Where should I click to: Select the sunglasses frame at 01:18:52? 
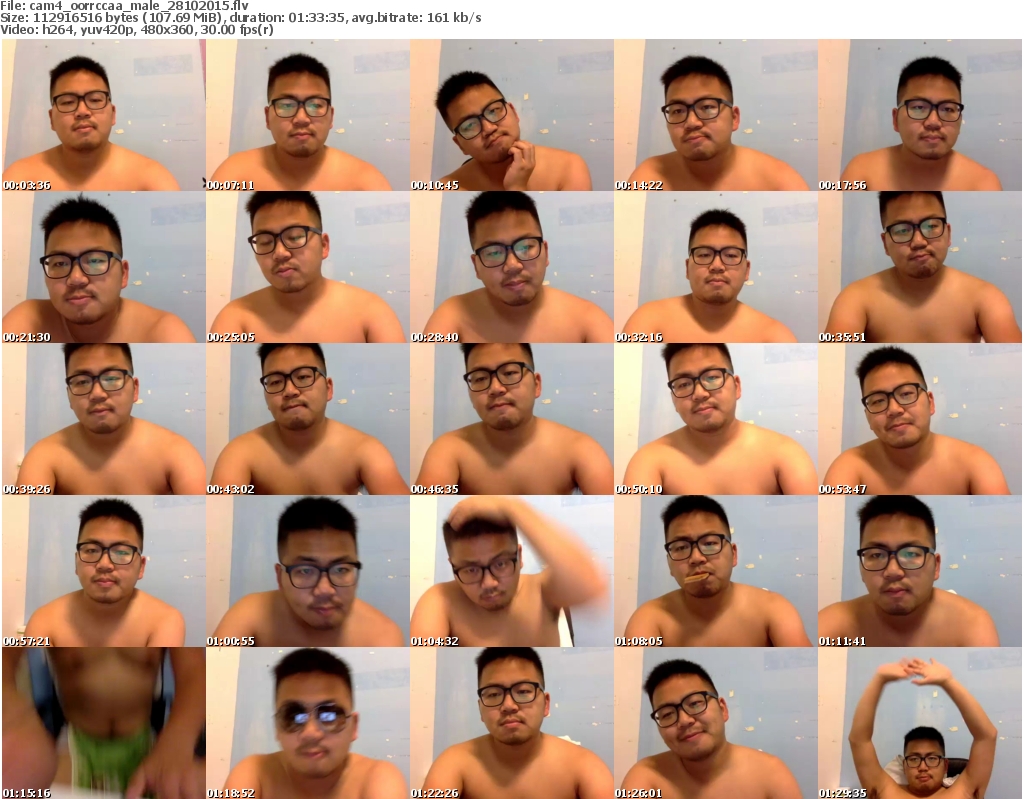[x=308, y=723]
